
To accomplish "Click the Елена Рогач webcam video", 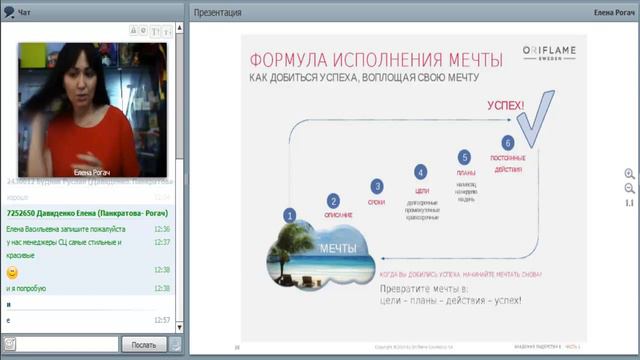I will pyautogui.click(x=92, y=110).
